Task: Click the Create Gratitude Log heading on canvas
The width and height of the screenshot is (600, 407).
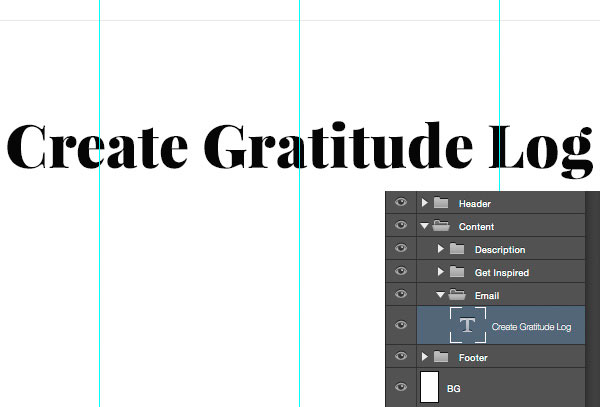Action: (300, 150)
